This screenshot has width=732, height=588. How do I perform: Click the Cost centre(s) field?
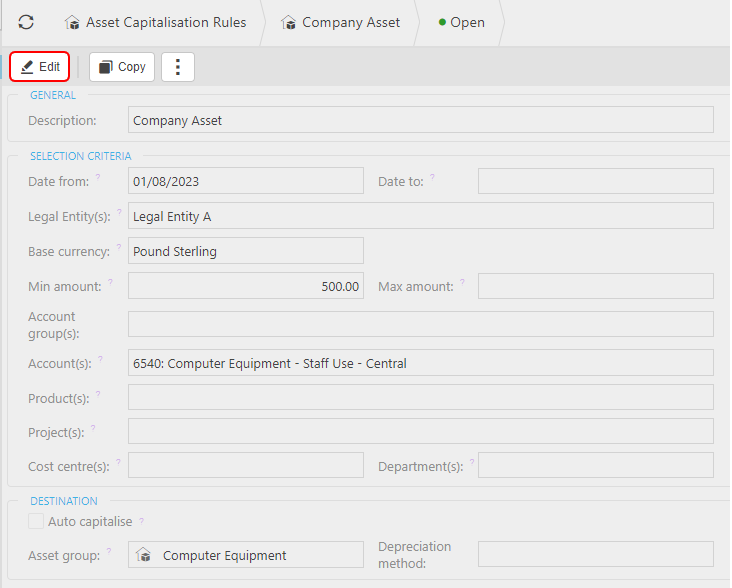pyautogui.click(x=246, y=465)
